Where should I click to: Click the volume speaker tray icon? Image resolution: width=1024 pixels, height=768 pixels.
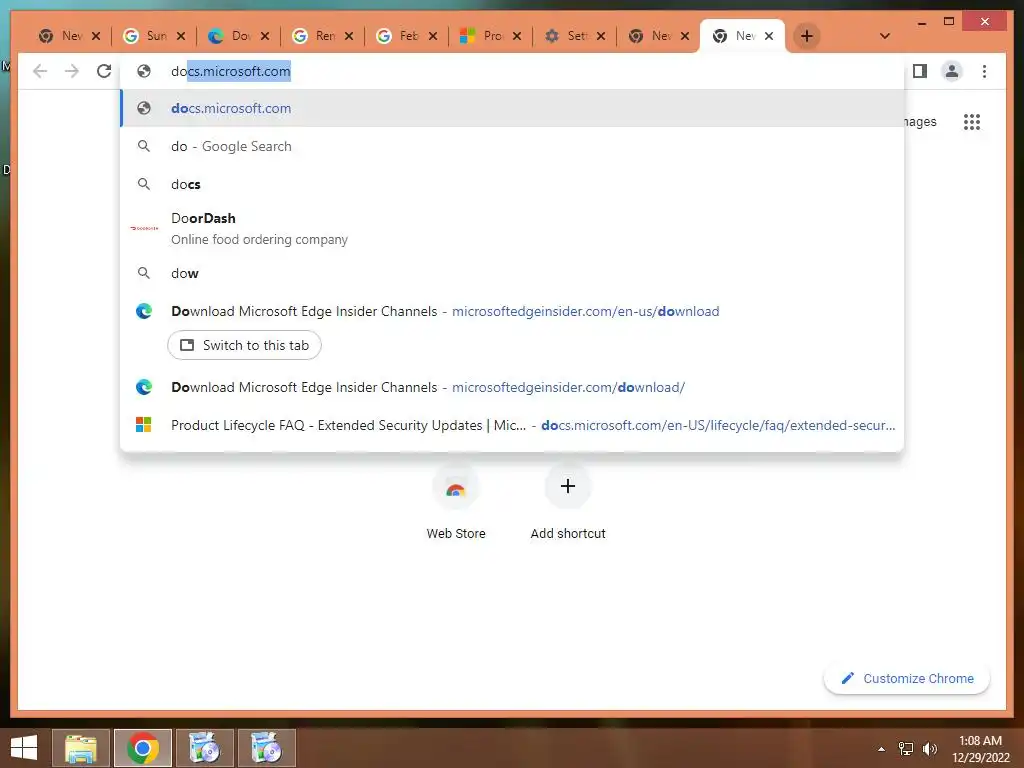(x=929, y=749)
